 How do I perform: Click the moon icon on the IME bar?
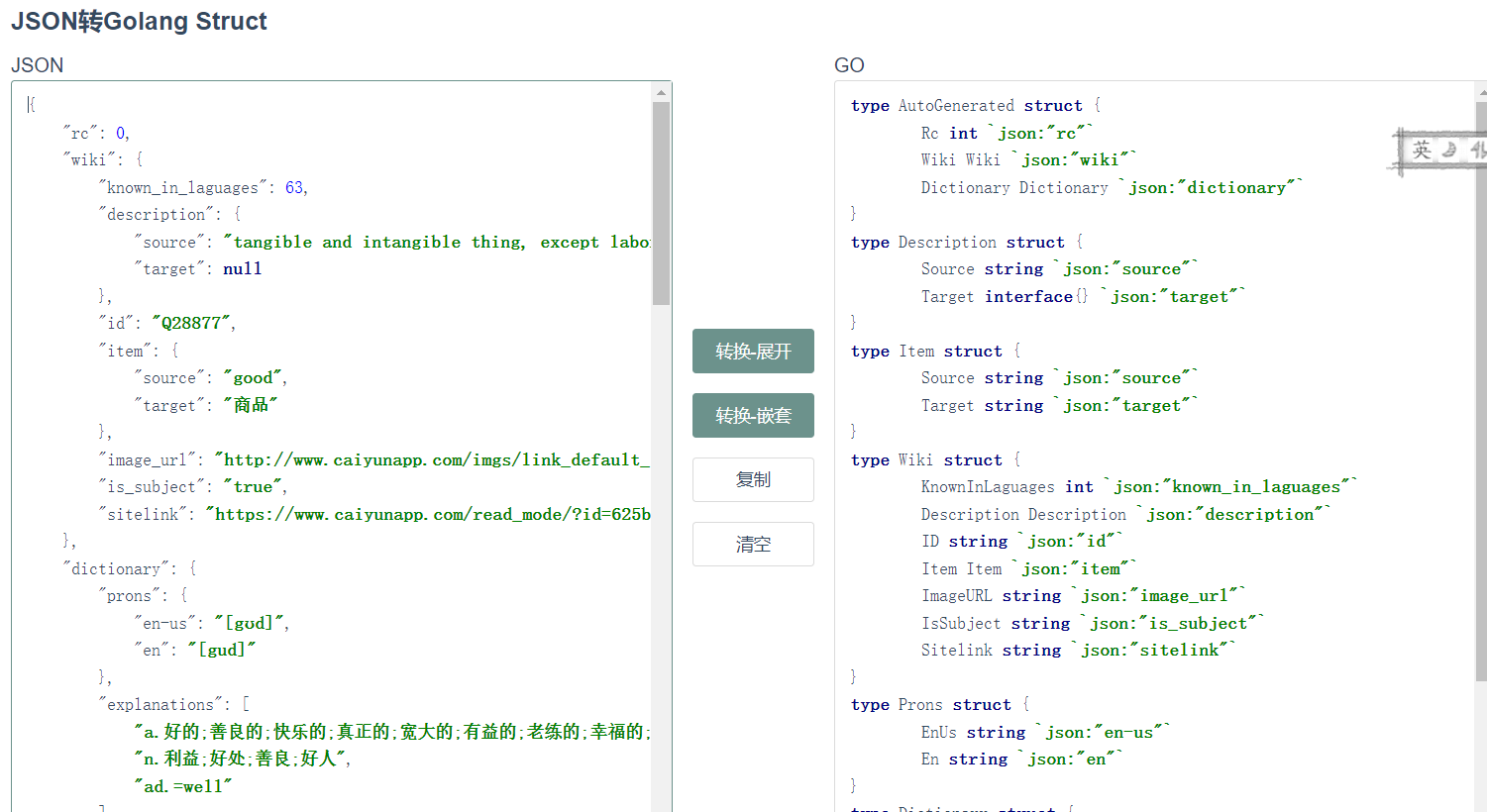1449,151
